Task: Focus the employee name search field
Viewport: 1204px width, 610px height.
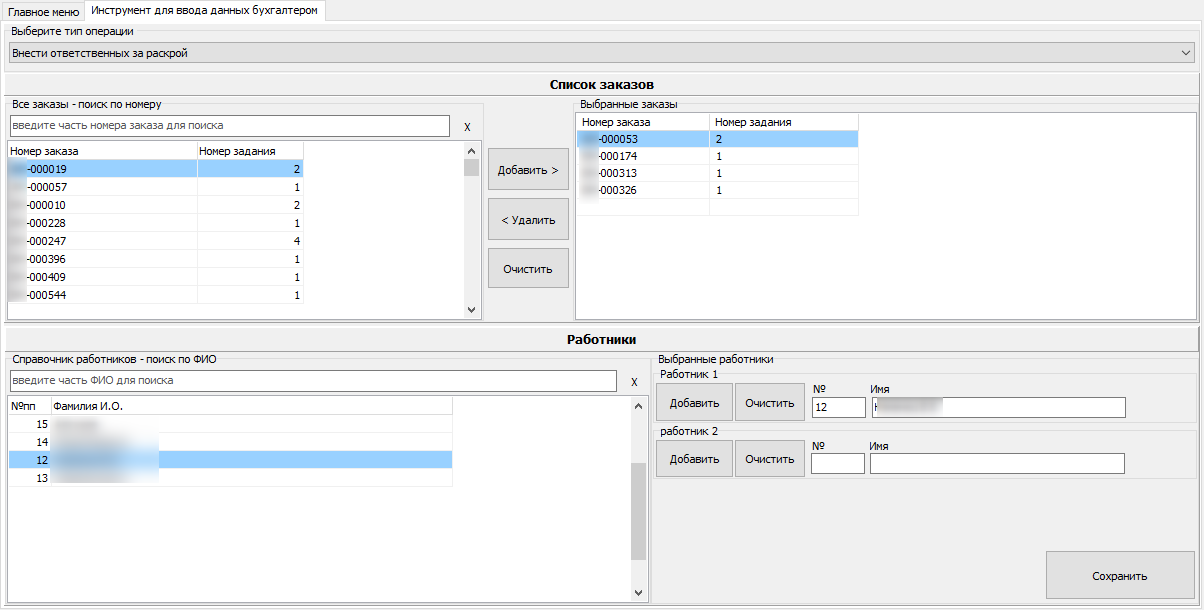Action: tap(312, 381)
